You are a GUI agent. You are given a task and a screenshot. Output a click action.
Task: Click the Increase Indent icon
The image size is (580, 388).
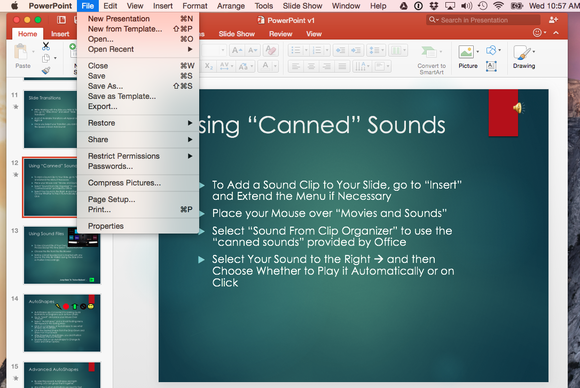point(356,50)
